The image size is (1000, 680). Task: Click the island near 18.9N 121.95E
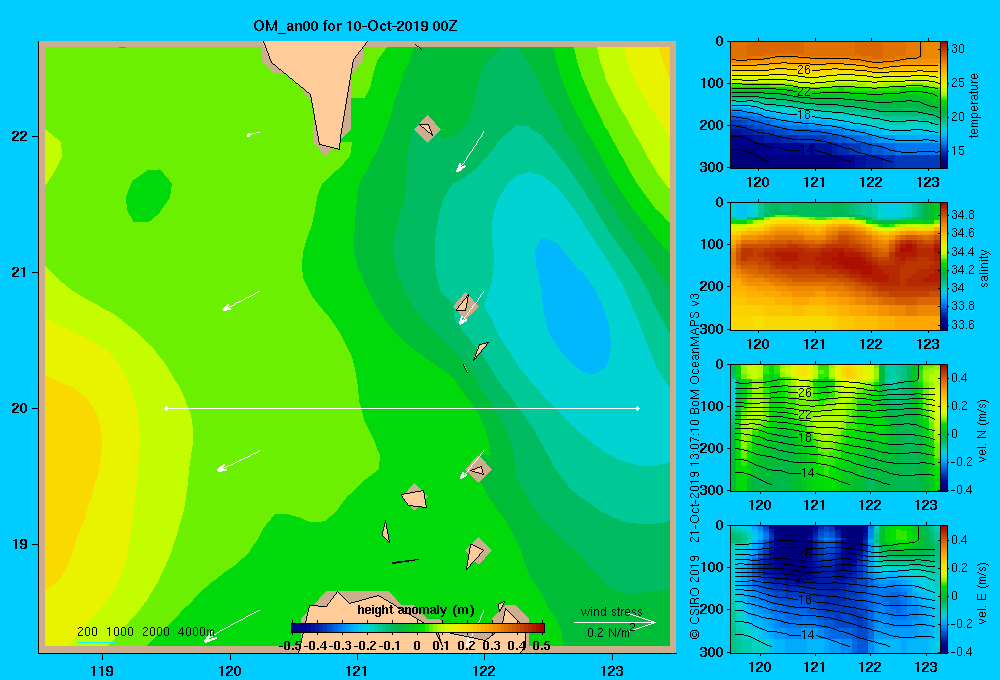pos(477,552)
